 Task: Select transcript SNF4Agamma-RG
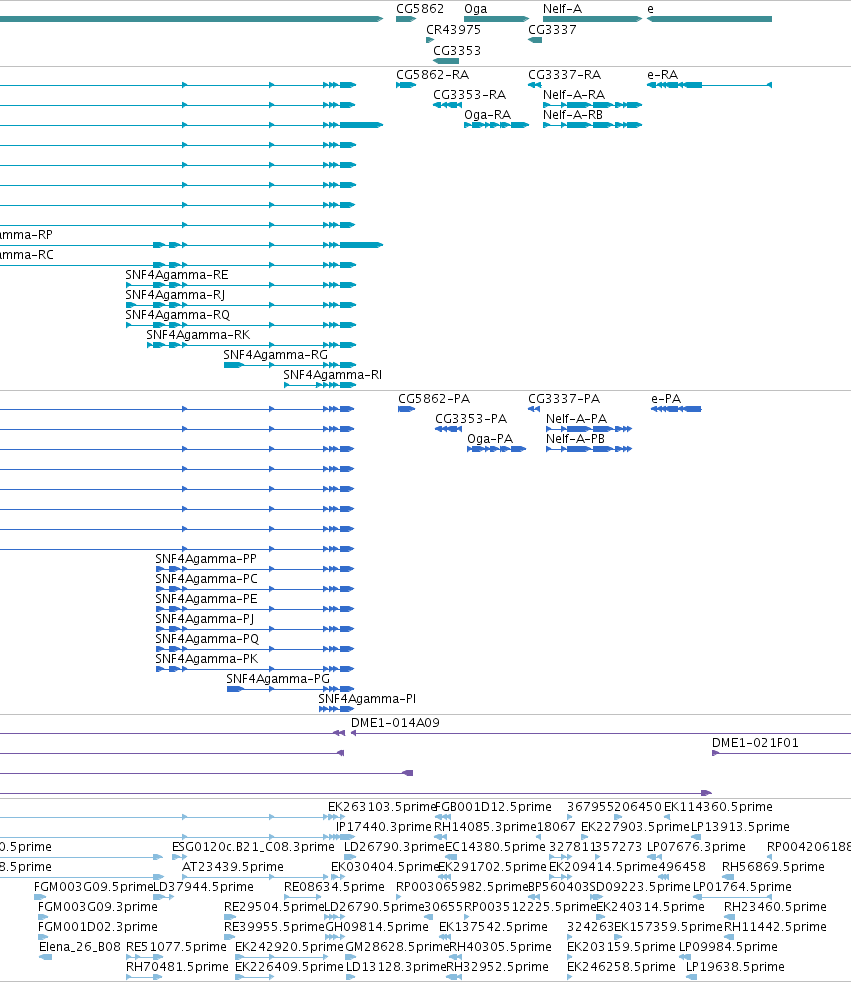pos(276,355)
